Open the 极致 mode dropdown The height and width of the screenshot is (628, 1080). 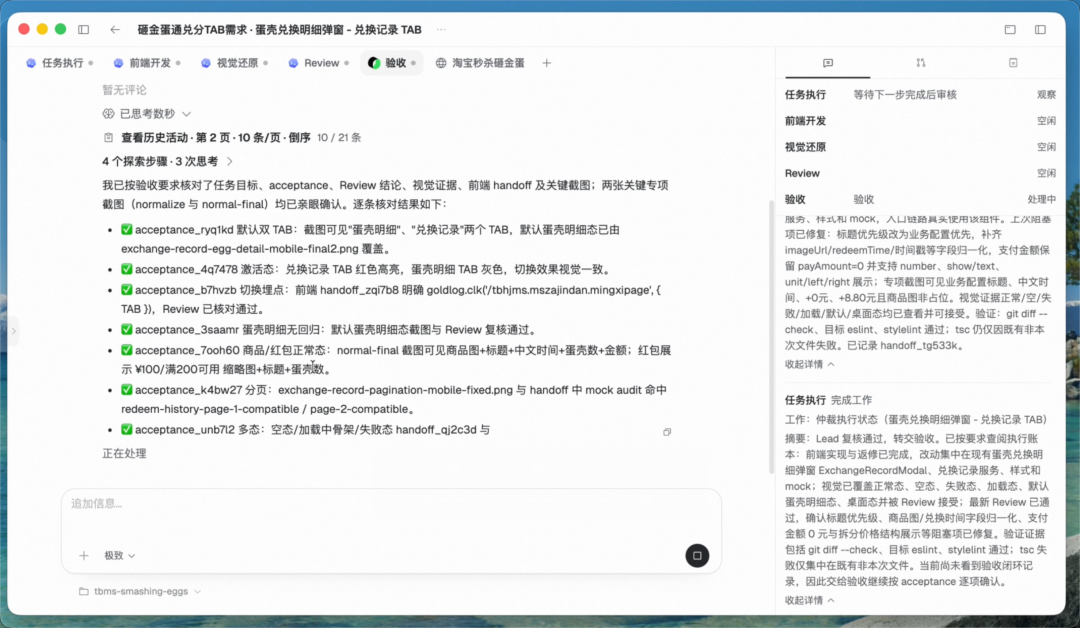(120, 556)
